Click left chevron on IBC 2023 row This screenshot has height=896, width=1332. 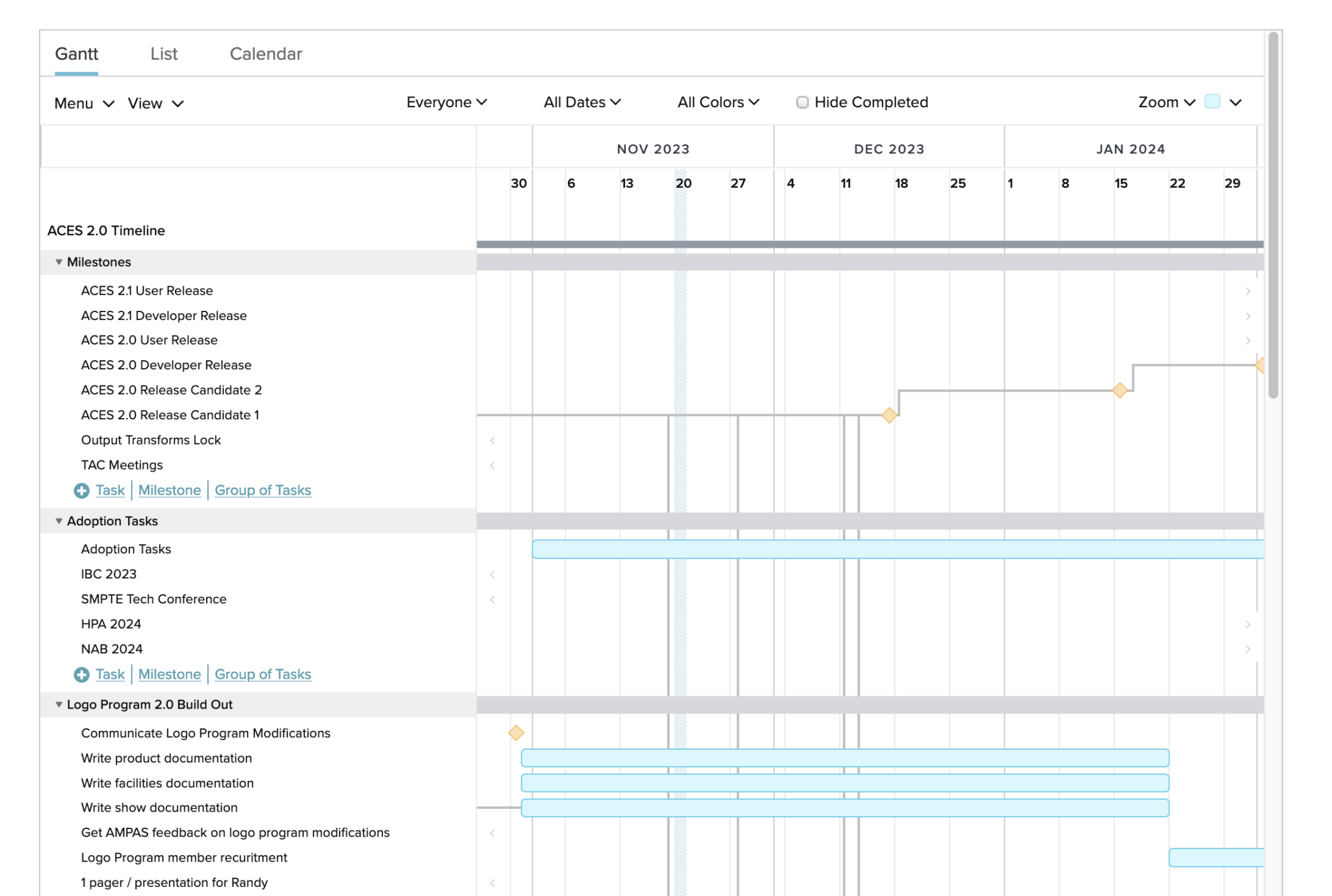[x=492, y=574]
